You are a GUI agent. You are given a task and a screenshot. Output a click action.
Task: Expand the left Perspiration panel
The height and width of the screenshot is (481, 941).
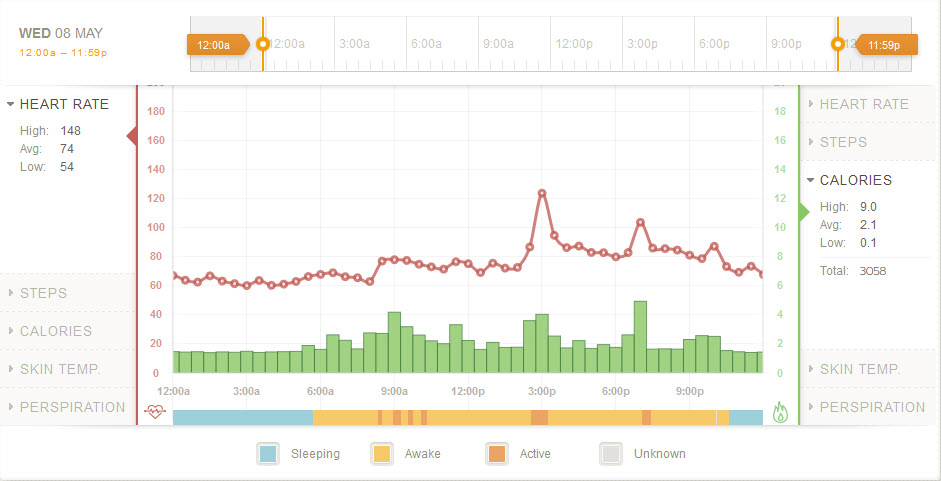point(72,407)
